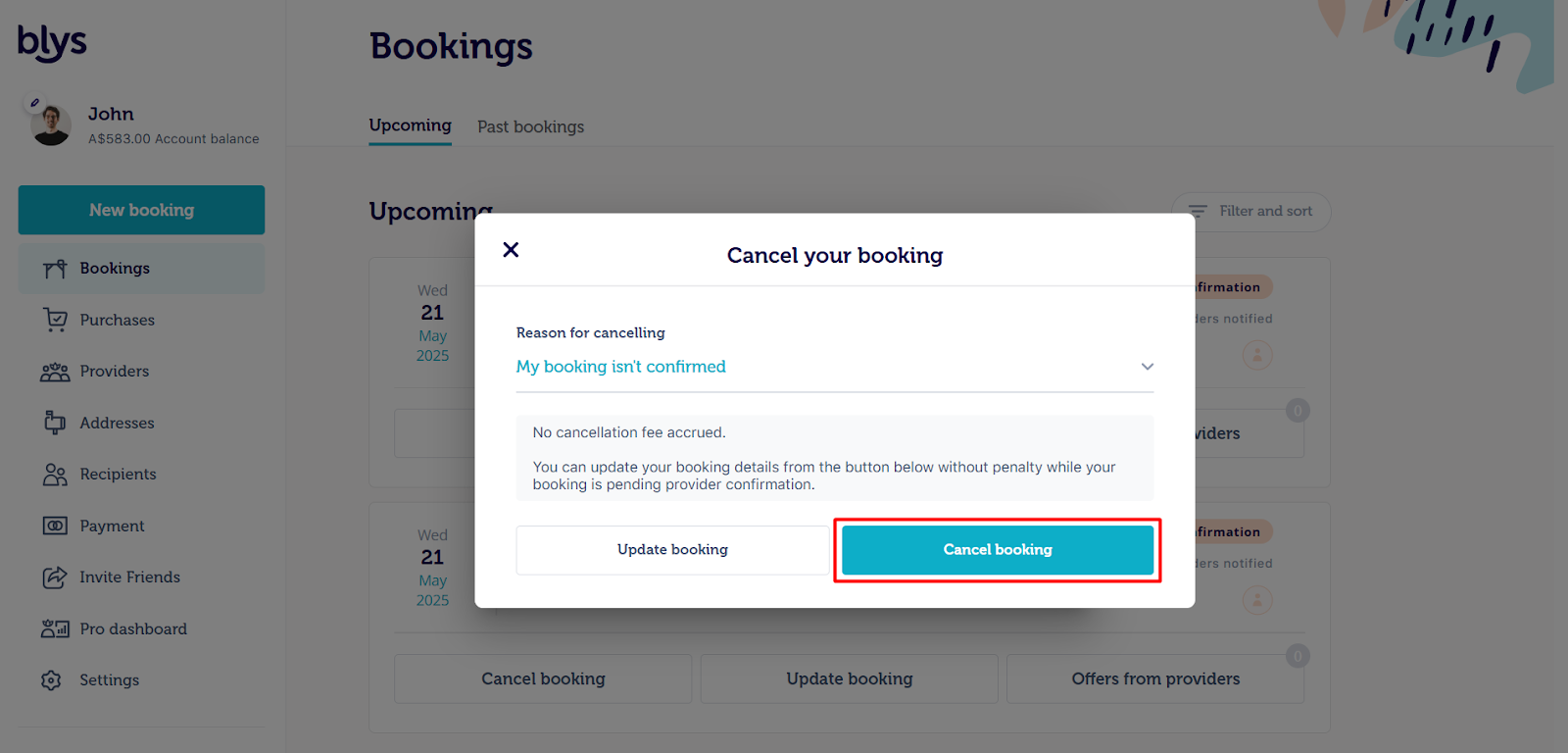Start a New booking

(141, 210)
